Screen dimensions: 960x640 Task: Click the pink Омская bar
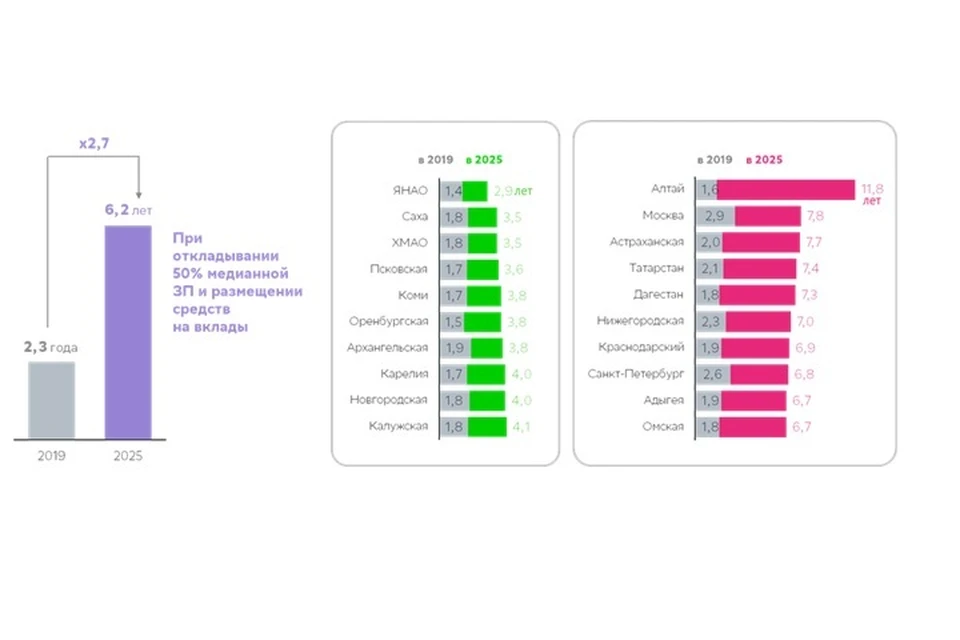tap(752, 426)
